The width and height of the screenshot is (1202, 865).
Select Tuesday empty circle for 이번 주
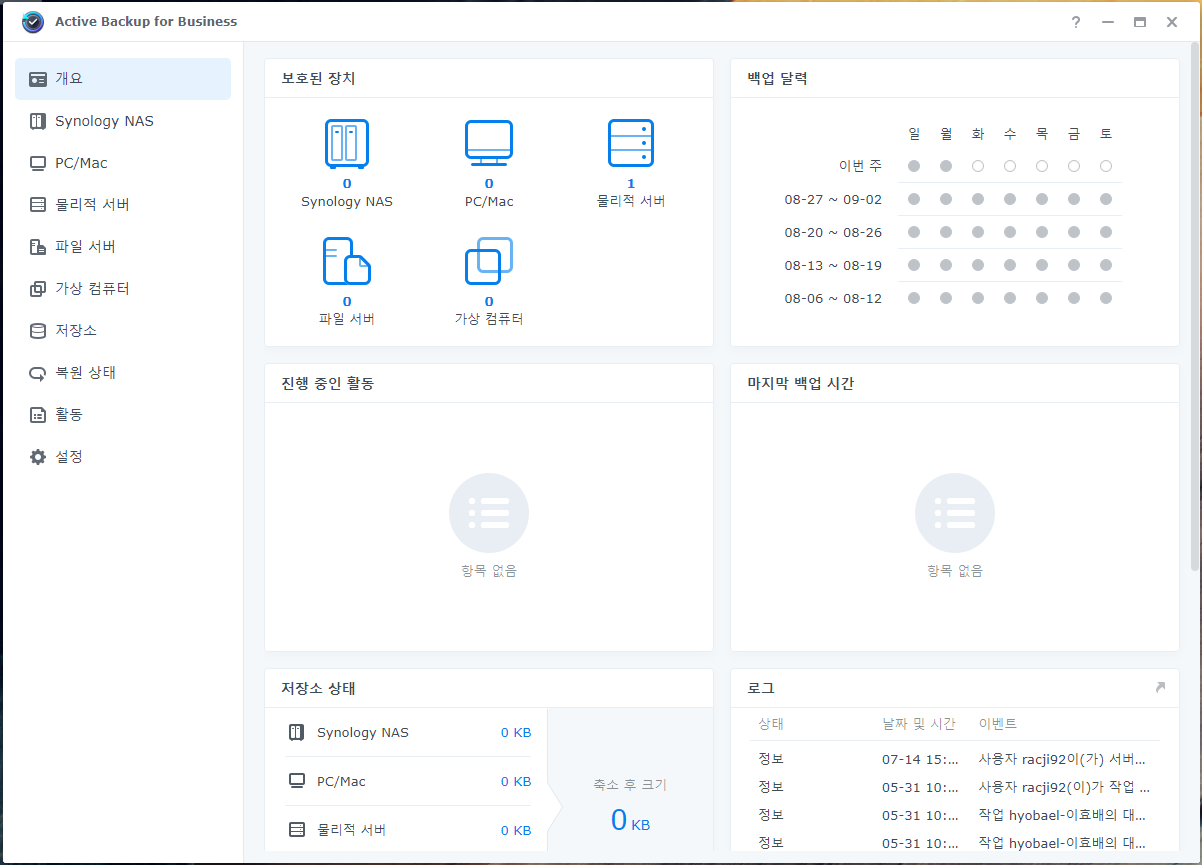[x=978, y=166]
